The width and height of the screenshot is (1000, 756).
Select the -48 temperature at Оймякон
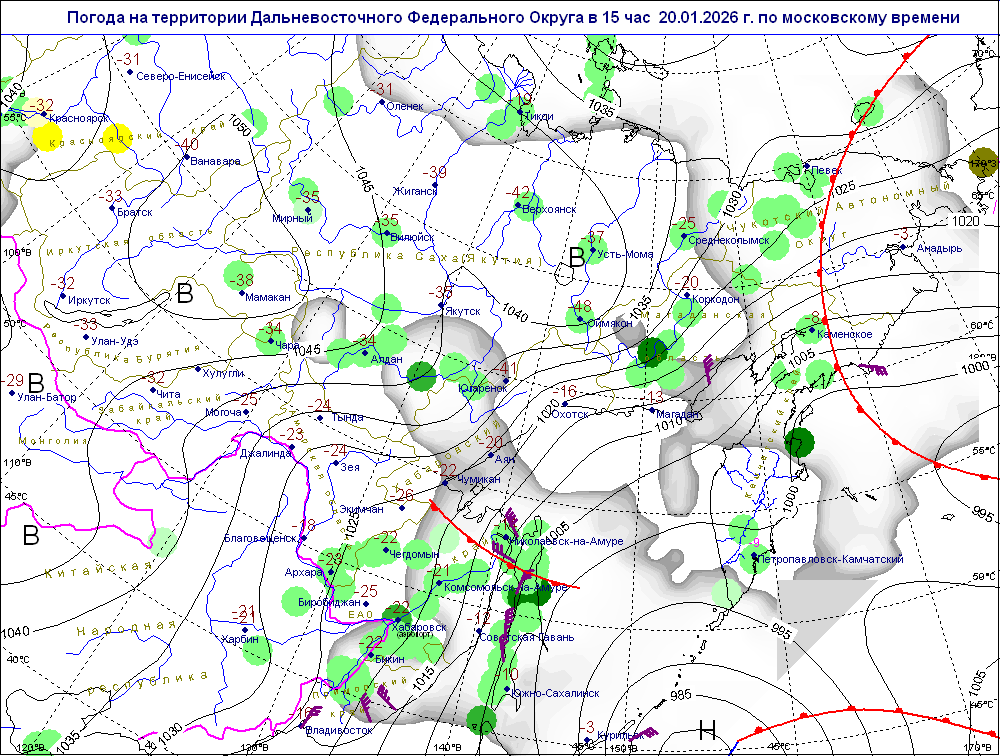tap(580, 306)
